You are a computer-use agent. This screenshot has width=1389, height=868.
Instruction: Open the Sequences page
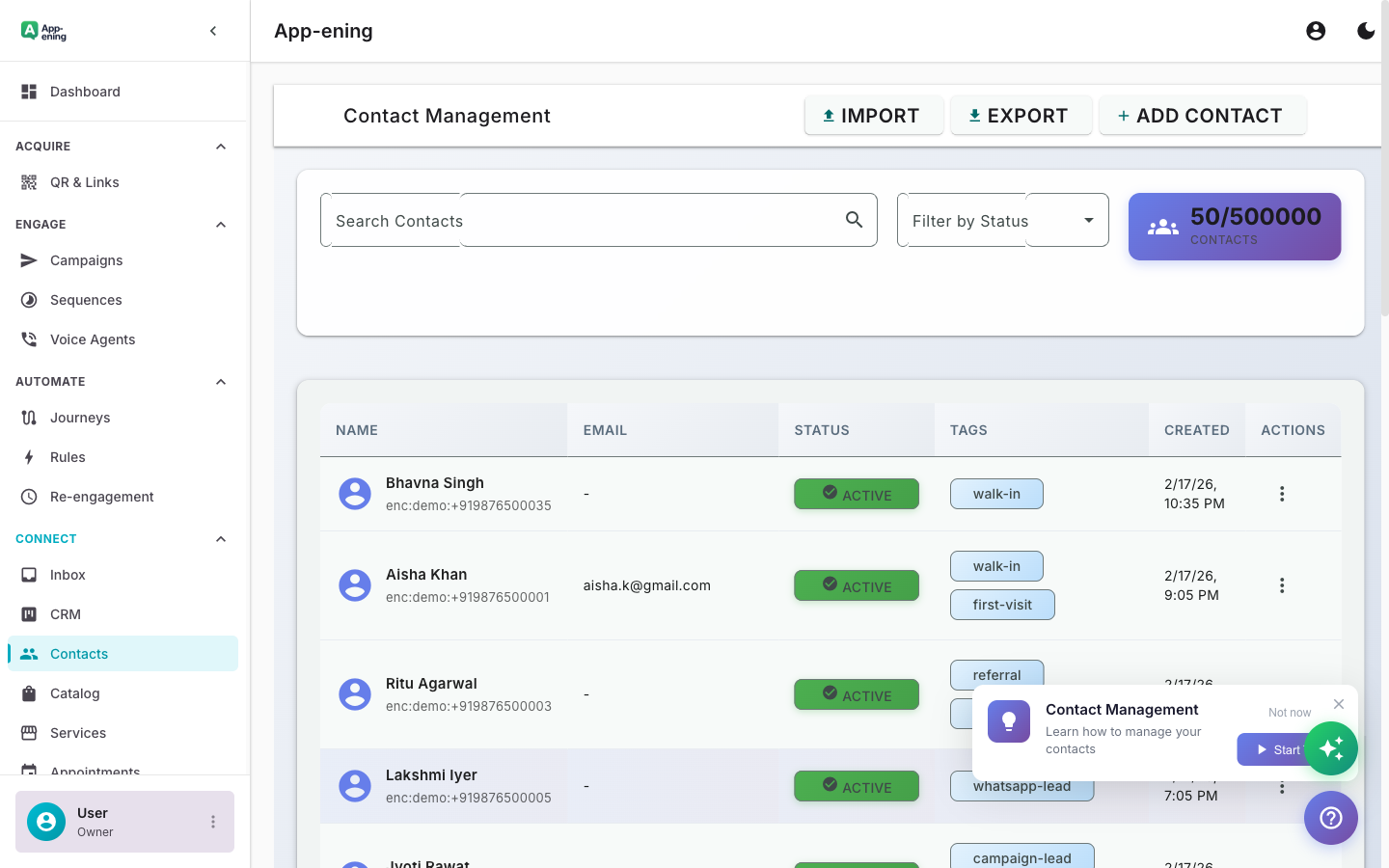(x=86, y=300)
